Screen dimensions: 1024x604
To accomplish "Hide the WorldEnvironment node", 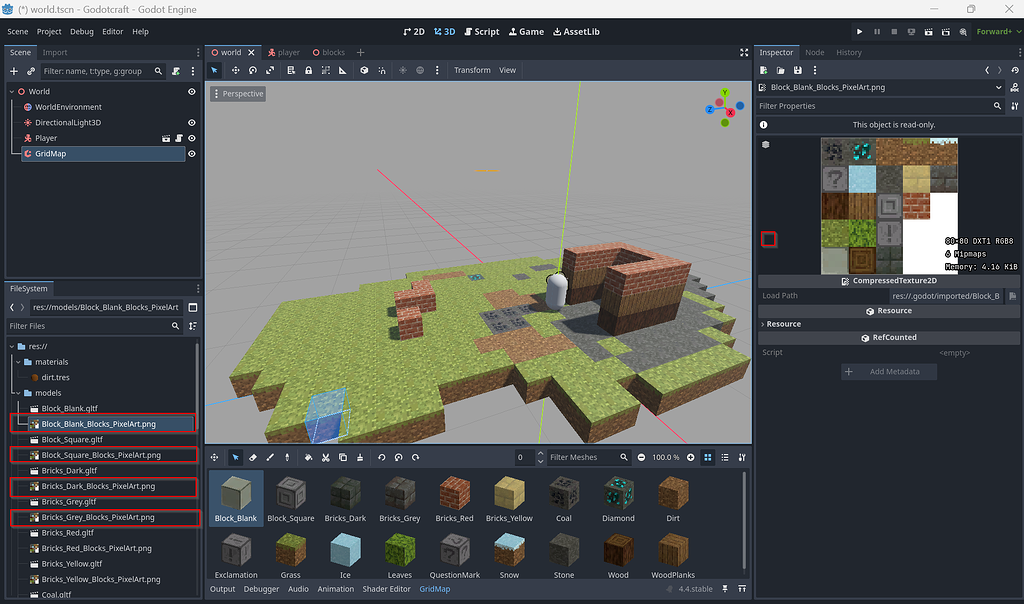I will point(191,106).
